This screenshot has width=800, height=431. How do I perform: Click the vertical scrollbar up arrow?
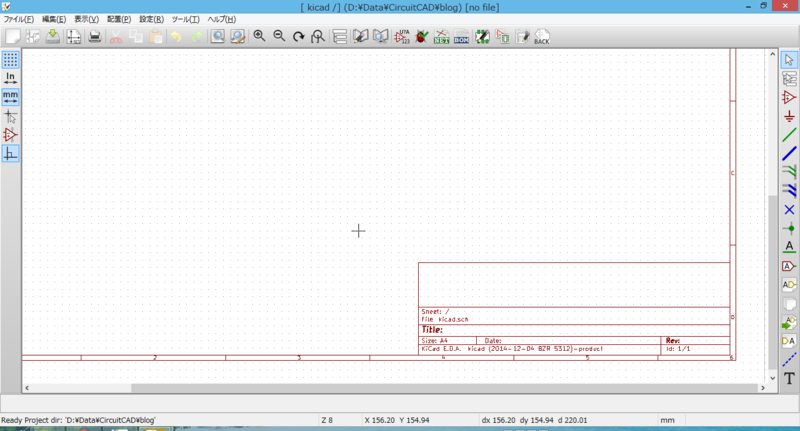tap(772, 54)
